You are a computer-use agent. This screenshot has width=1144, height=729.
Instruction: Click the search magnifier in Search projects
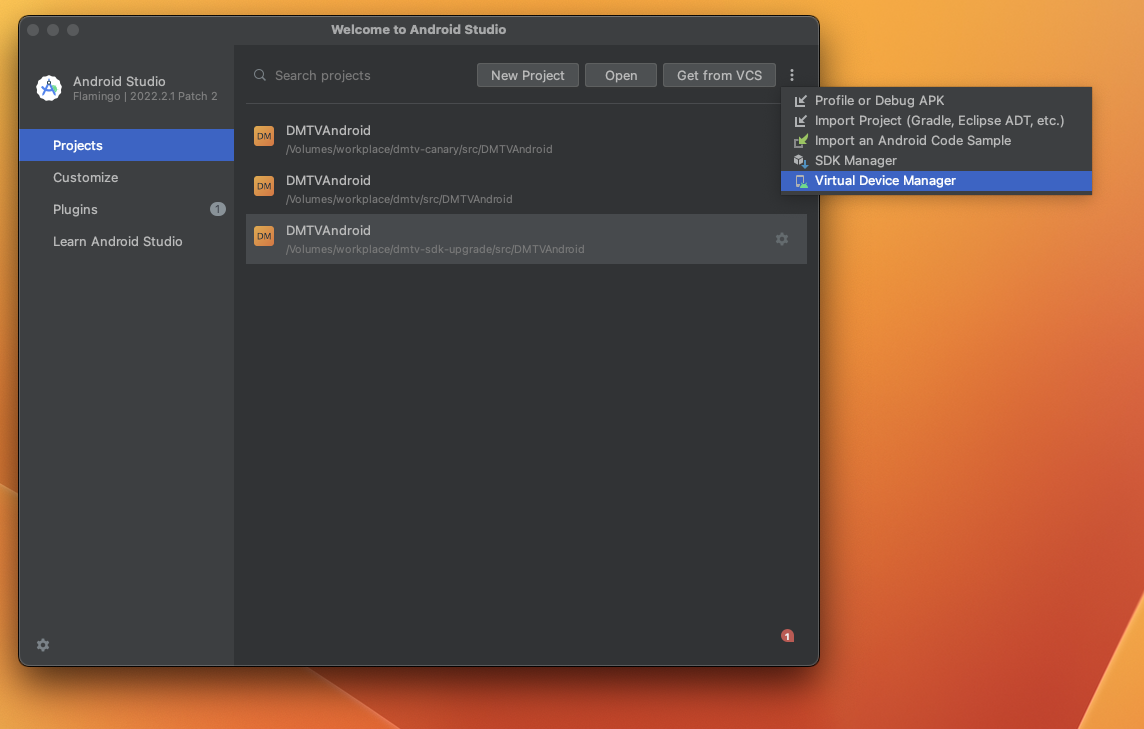click(x=259, y=75)
